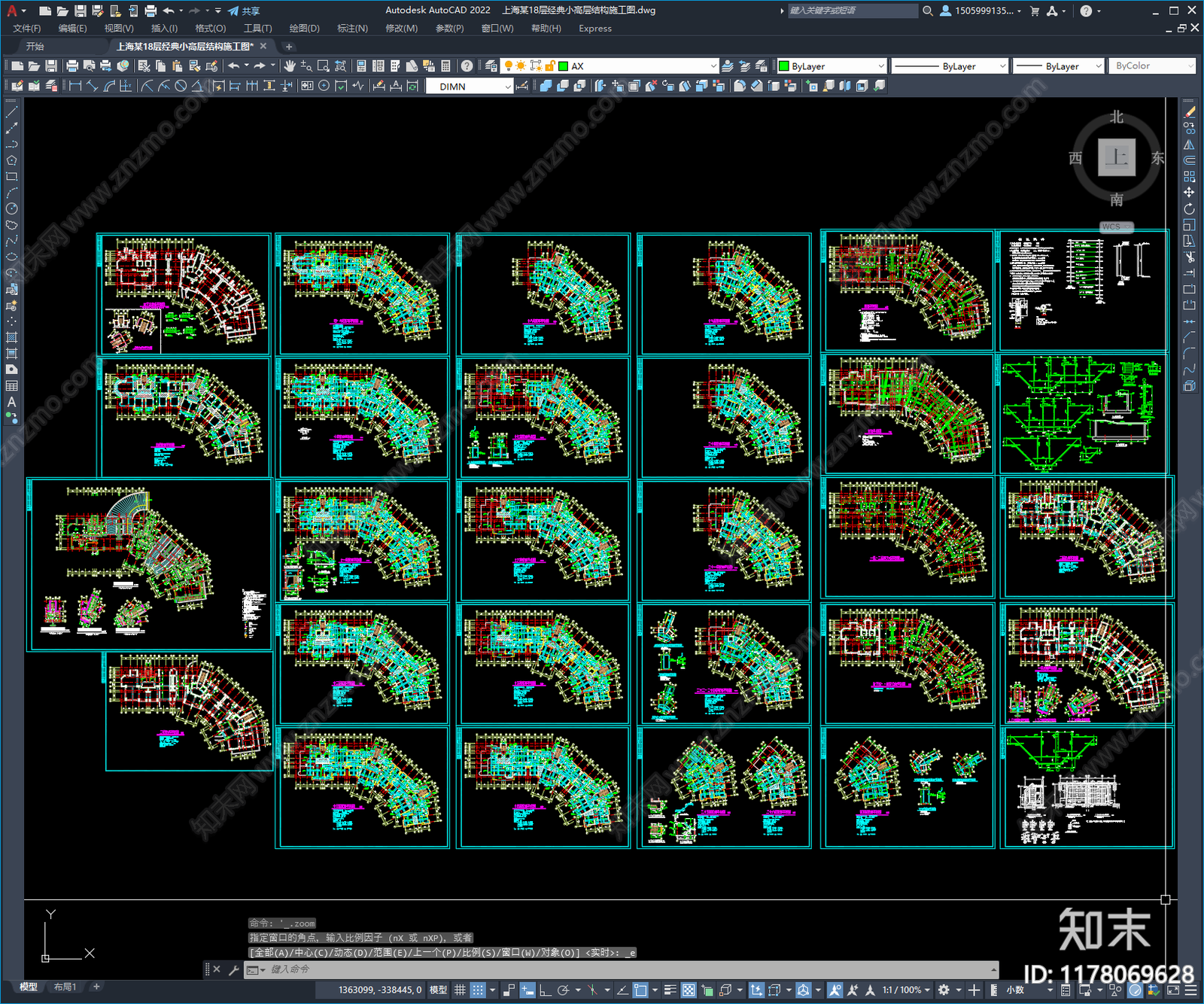Click the Save icon in the standard toolbar
The height and width of the screenshot is (1004, 1204).
click(x=51, y=66)
